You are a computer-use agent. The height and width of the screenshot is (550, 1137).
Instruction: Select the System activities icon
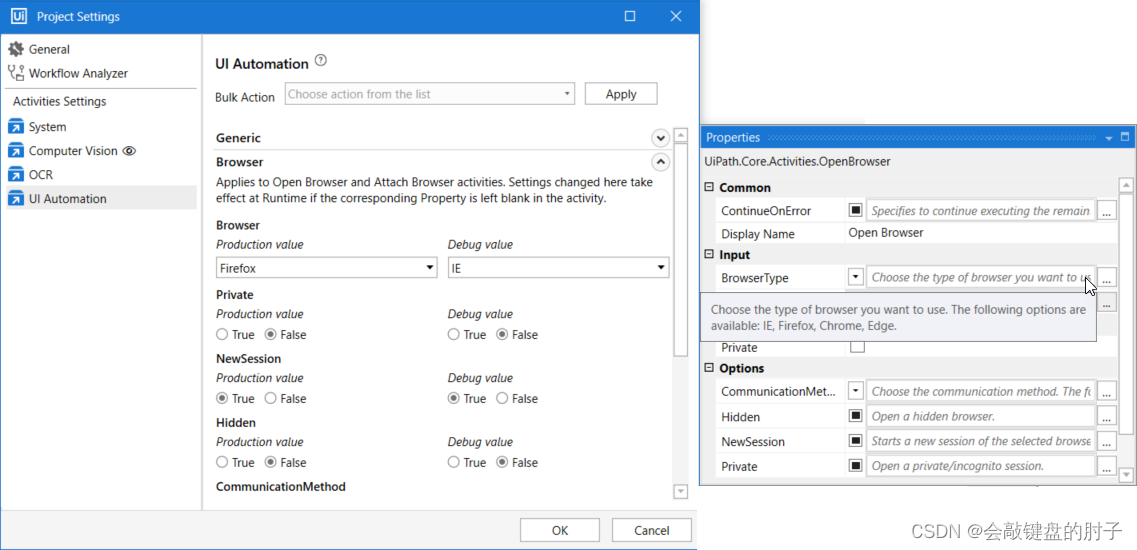tap(15, 127)
